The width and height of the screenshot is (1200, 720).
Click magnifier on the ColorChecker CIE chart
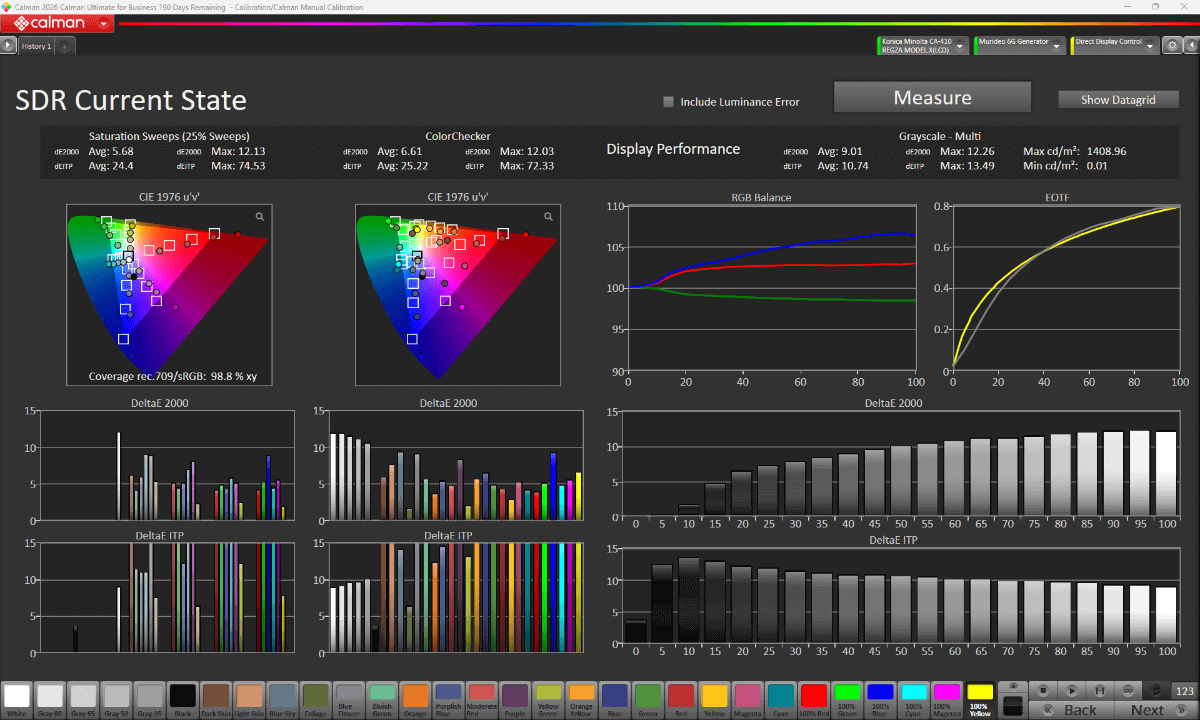click(x=549, y=216)
